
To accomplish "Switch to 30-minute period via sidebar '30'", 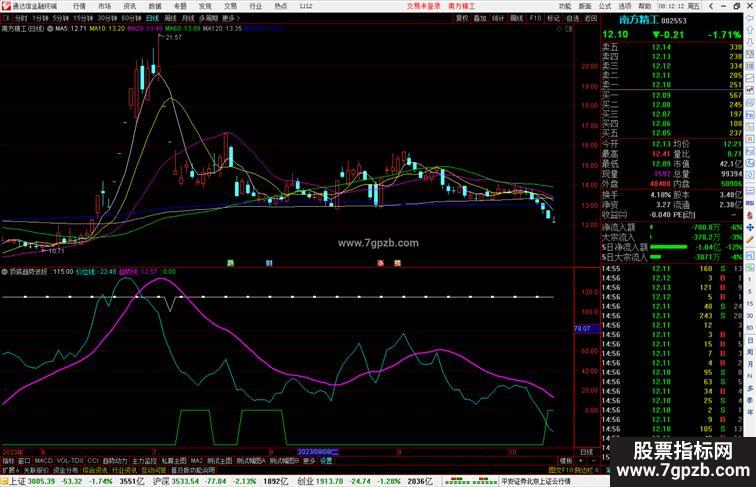I will (x=750, y=316).
